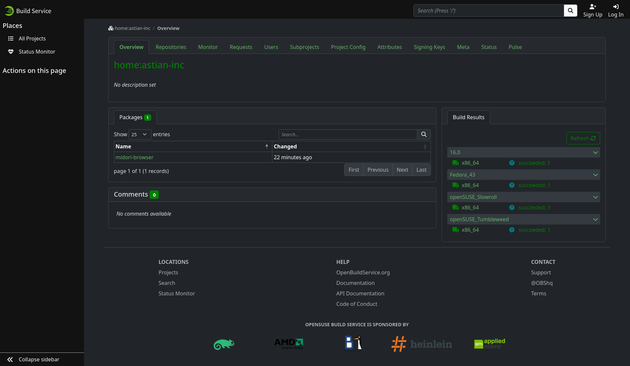
Task: Click the B1 penguin sponsor logo
Action: click(x=354, y=343)
